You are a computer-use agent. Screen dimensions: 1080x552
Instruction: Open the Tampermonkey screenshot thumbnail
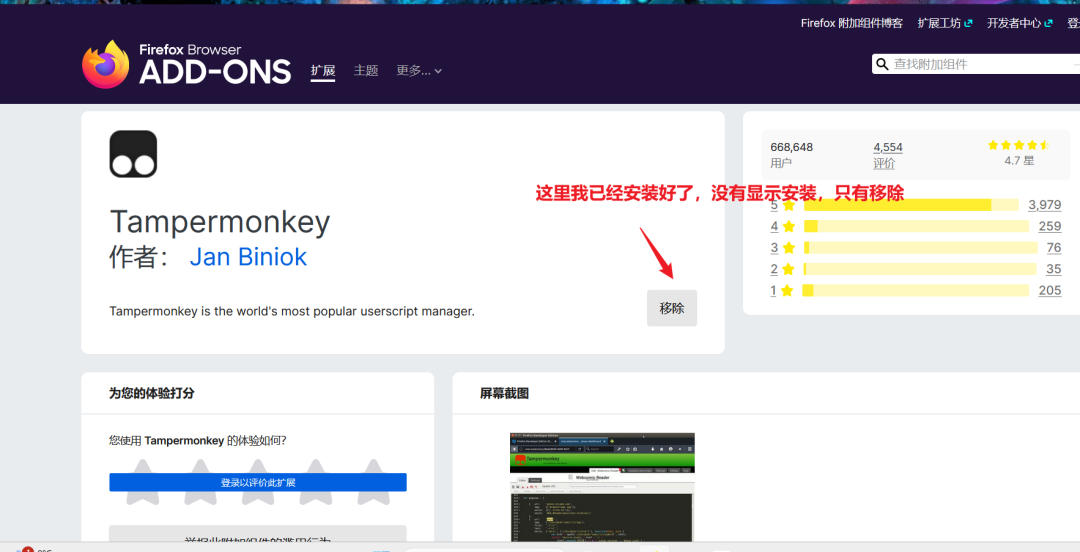click(x=602, y=487)
